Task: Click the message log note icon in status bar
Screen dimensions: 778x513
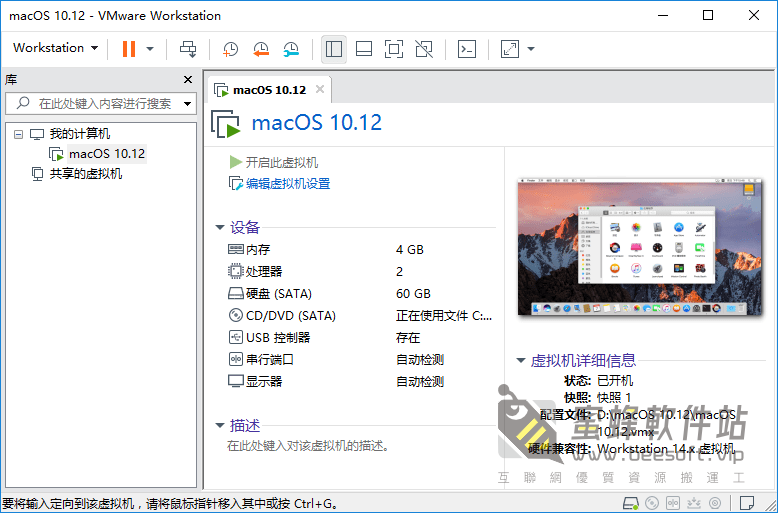Action: pyautogui.click(x=747, y=503)
